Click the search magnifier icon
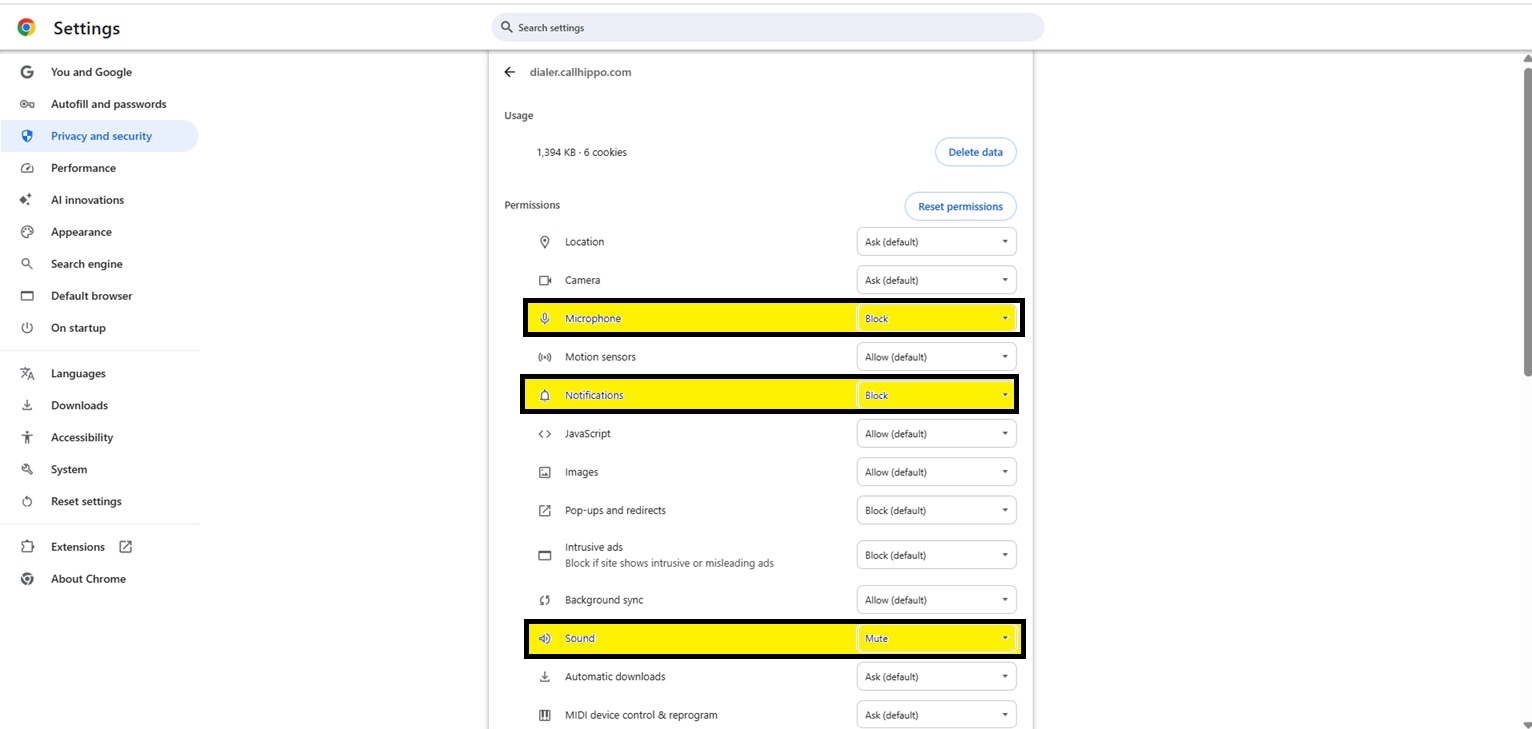 [507, 28]
